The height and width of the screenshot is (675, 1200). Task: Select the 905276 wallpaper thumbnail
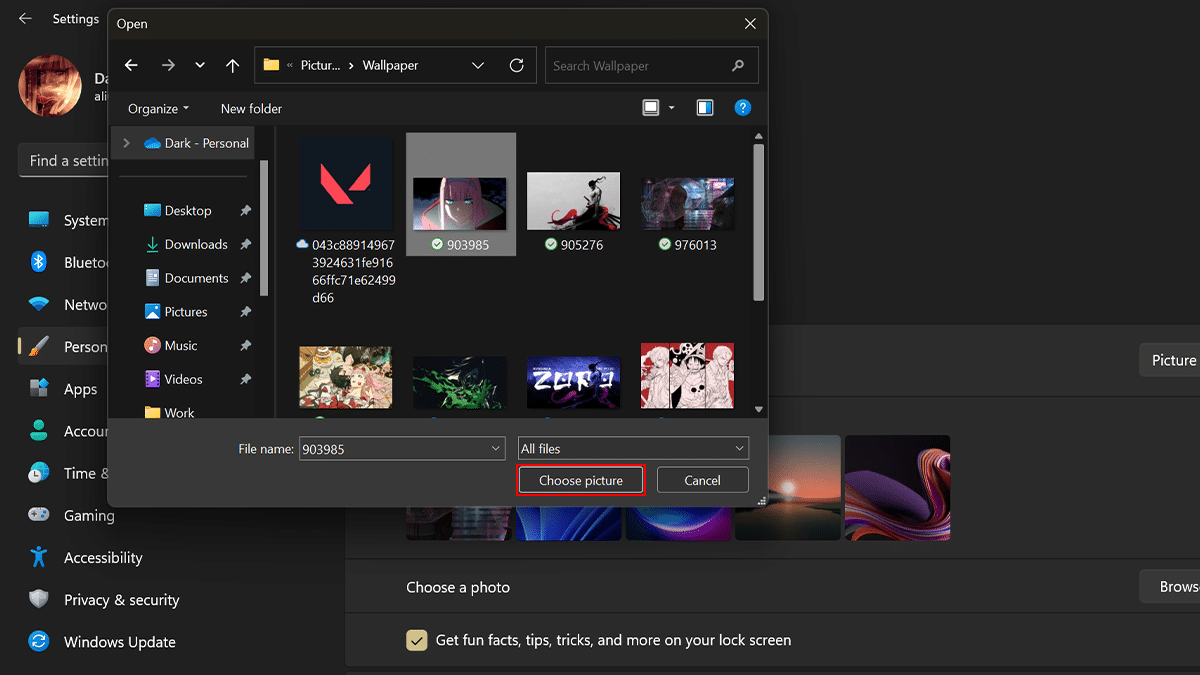(574, 200)
